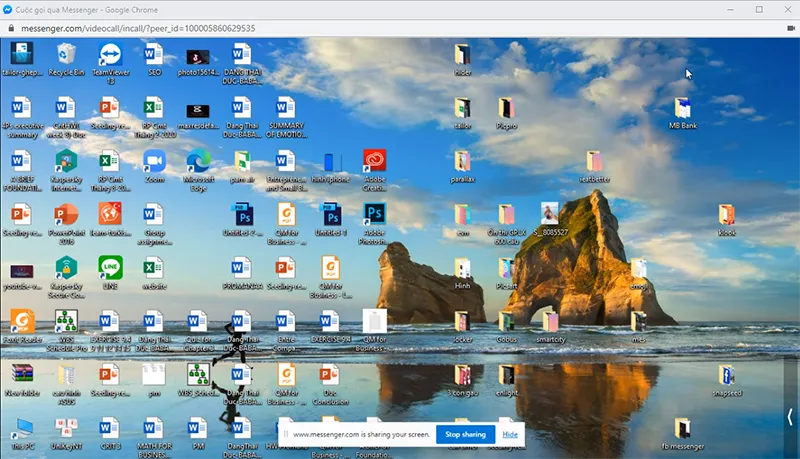Open the Recycle Bin desktop icon
The height and width of the screenshot is (459, 800).
click(66, 55)
